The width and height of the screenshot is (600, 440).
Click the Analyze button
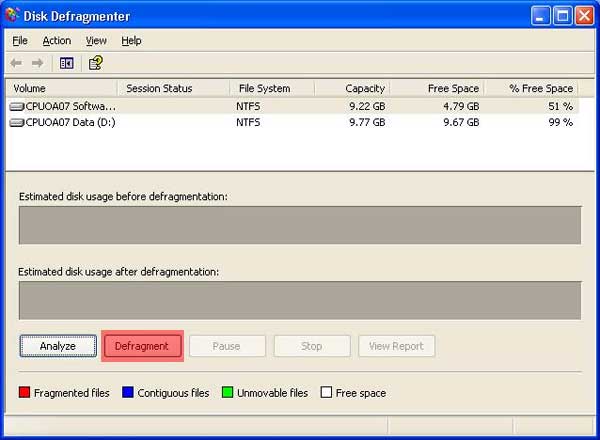(58, 346)
